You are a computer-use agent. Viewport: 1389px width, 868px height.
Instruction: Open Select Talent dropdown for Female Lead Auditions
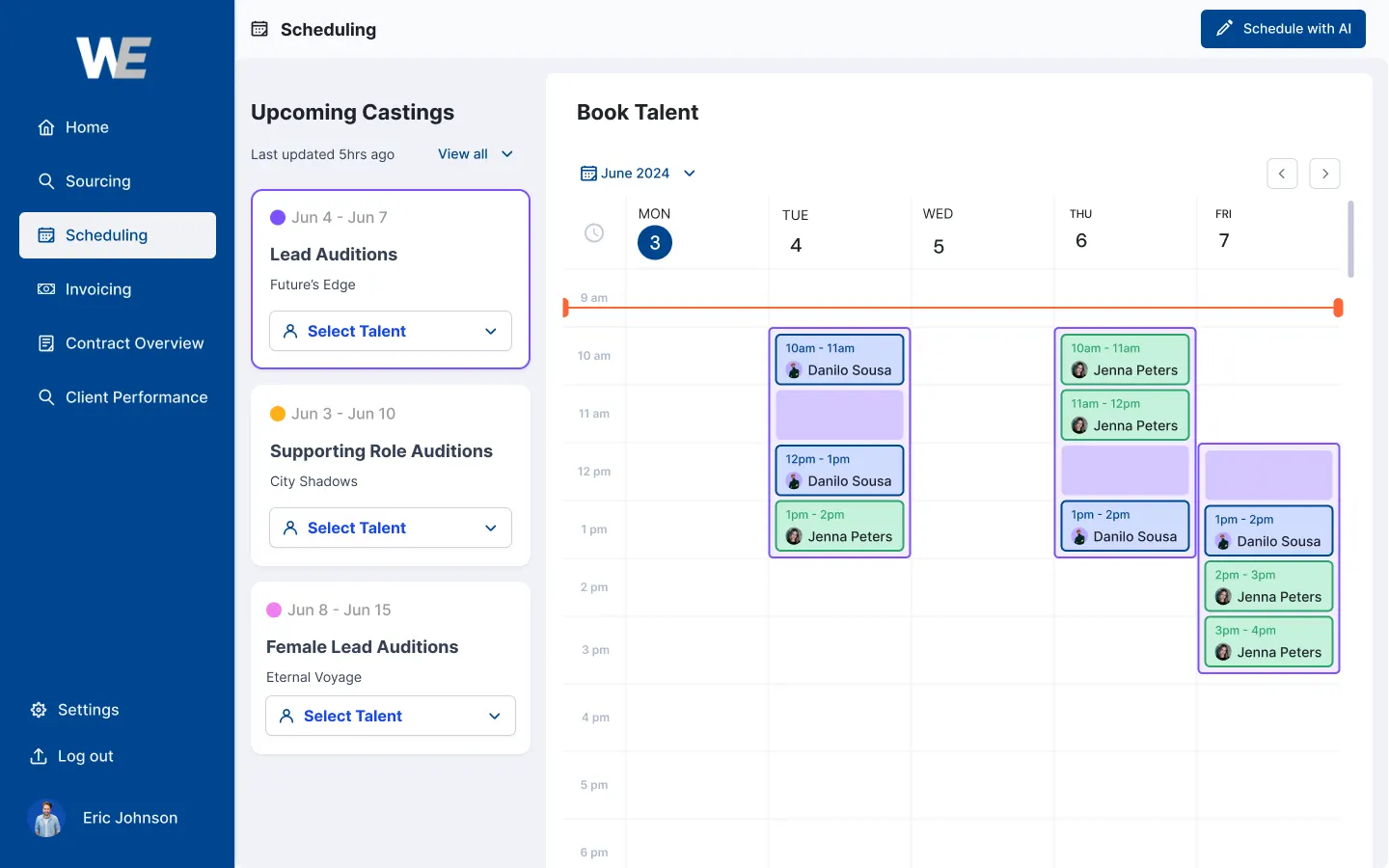391,716
